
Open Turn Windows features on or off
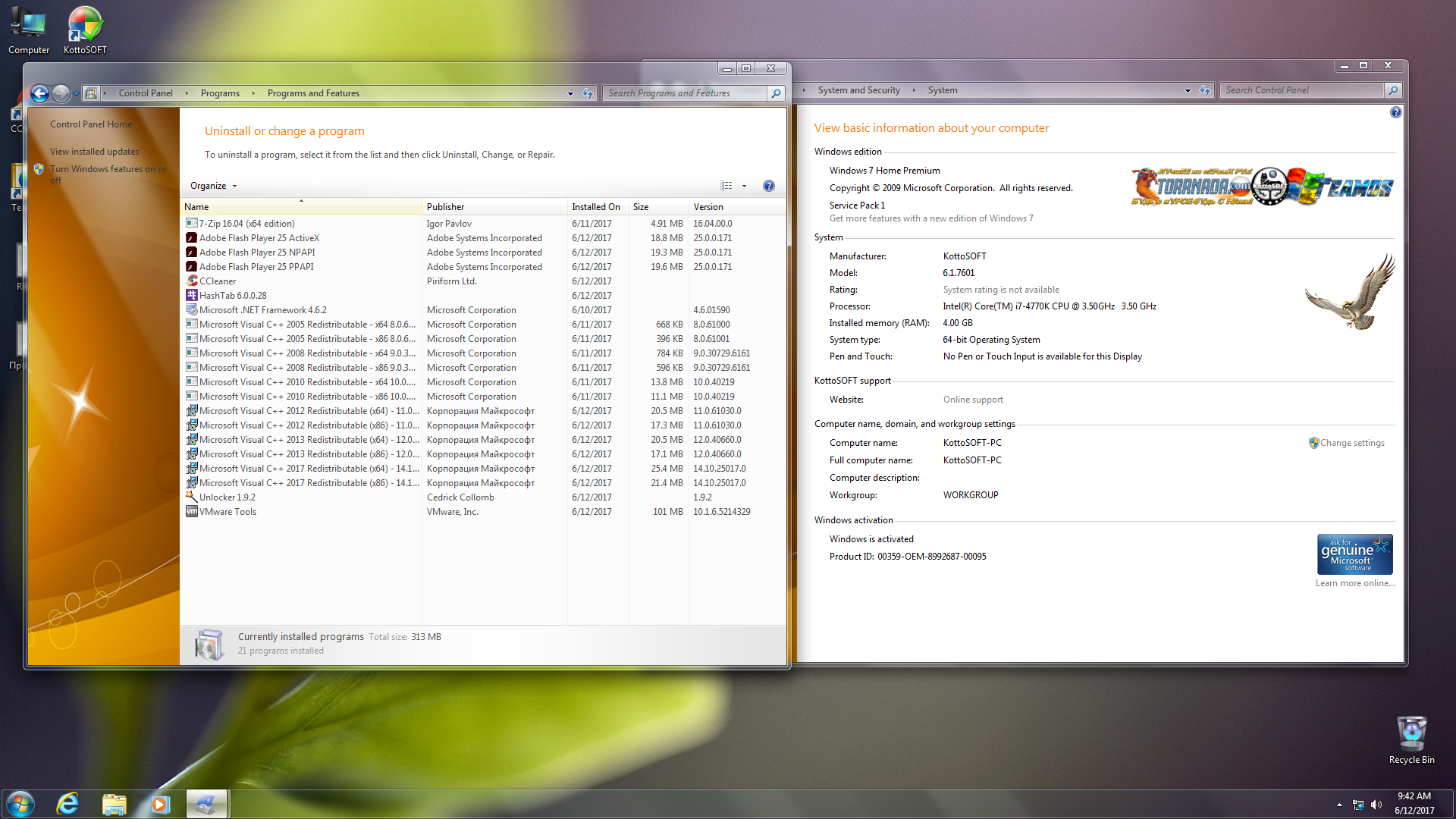[108, 174]
